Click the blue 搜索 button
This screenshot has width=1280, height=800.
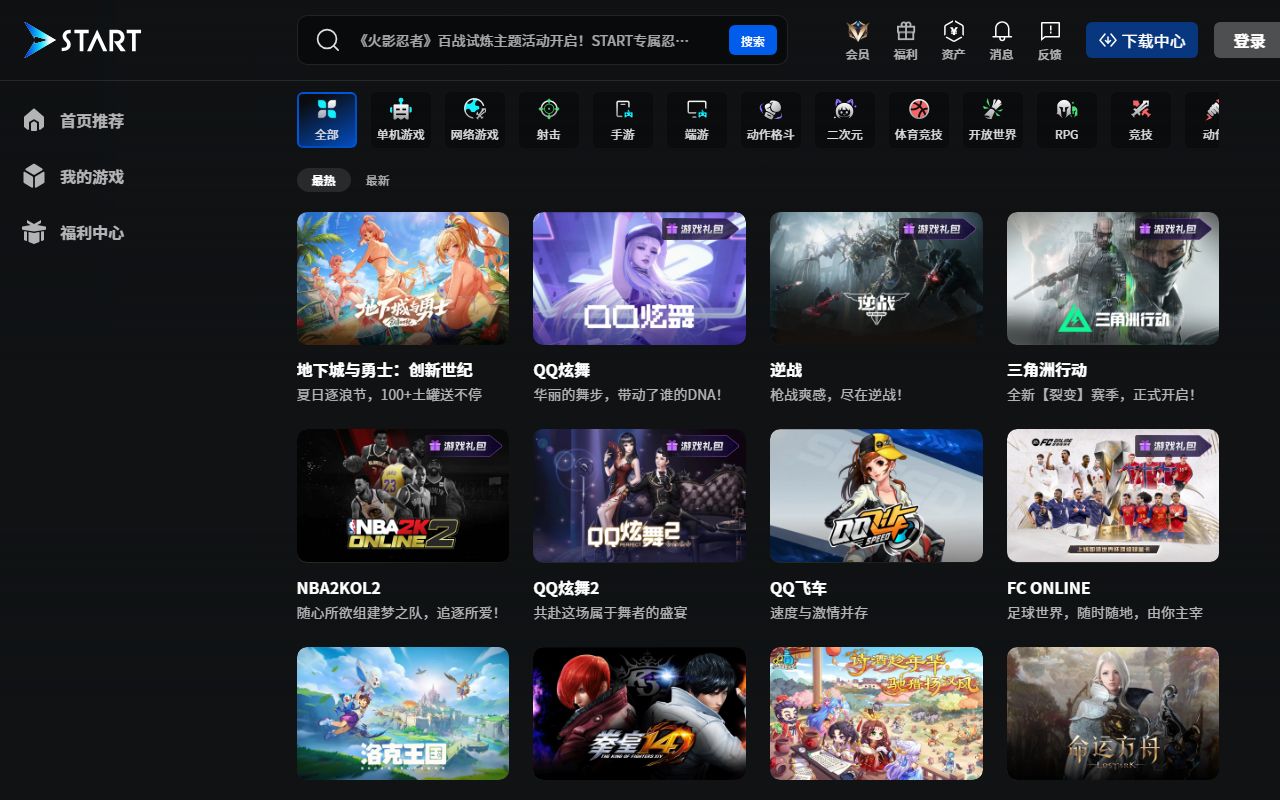click(x=753, y=41)
